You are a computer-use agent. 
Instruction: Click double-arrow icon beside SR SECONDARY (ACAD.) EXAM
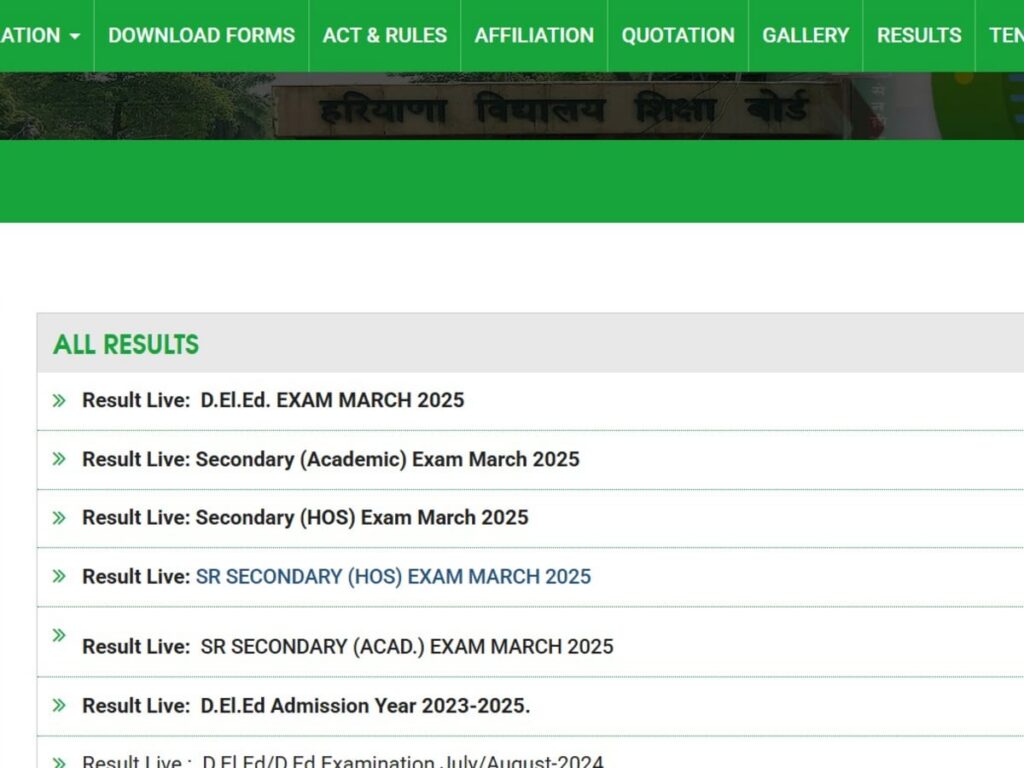tap(59, 635)
